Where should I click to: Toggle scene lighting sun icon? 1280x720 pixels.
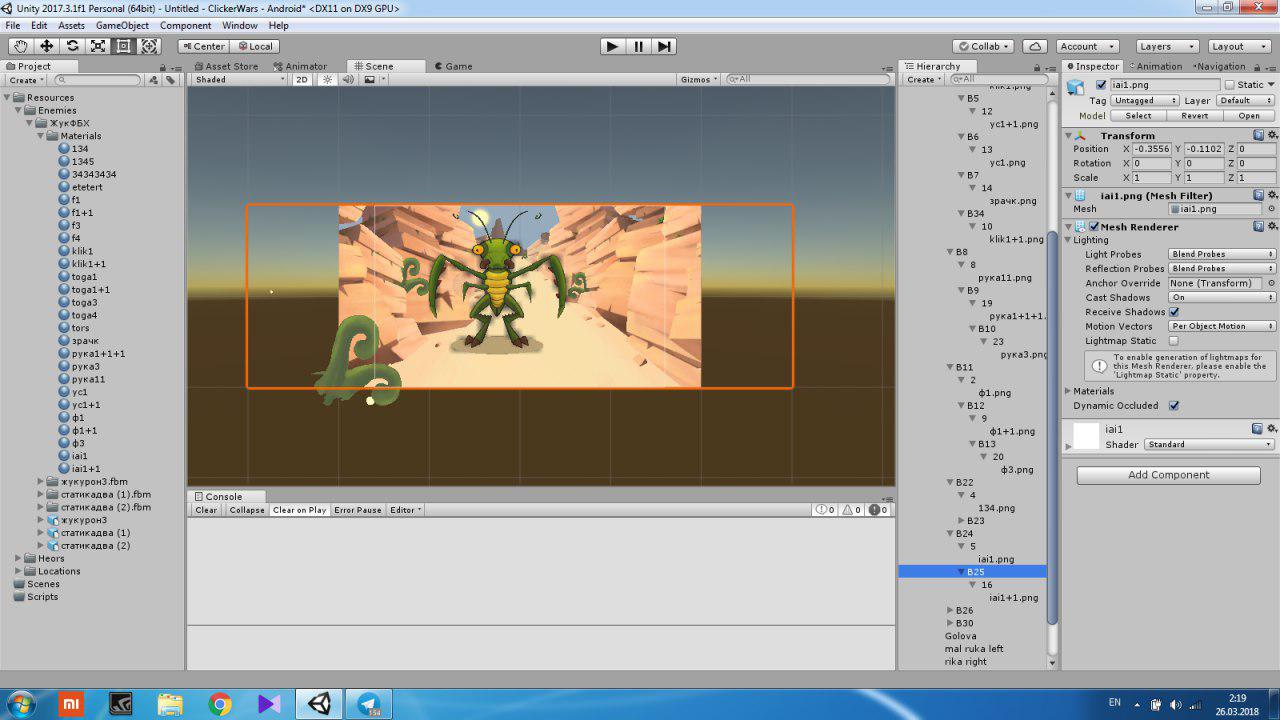326,79
